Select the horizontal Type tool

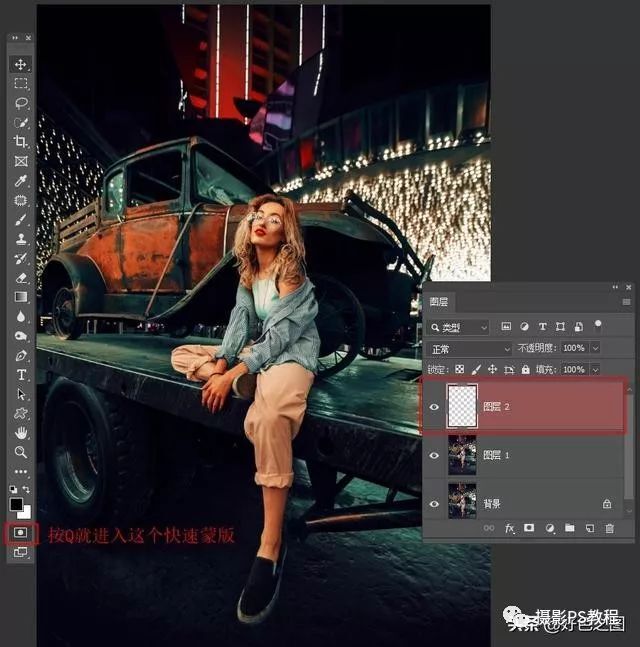pos(21,374)
